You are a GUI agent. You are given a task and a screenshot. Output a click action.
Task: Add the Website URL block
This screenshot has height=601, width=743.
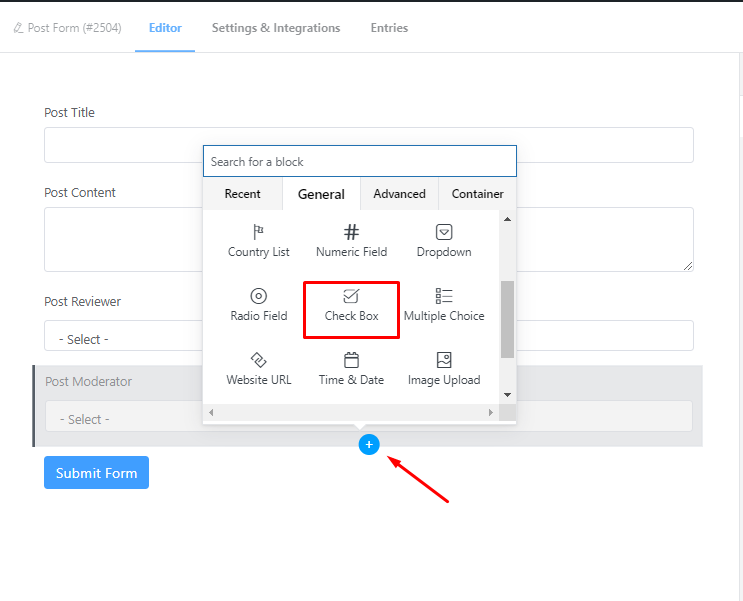(258, 369)
